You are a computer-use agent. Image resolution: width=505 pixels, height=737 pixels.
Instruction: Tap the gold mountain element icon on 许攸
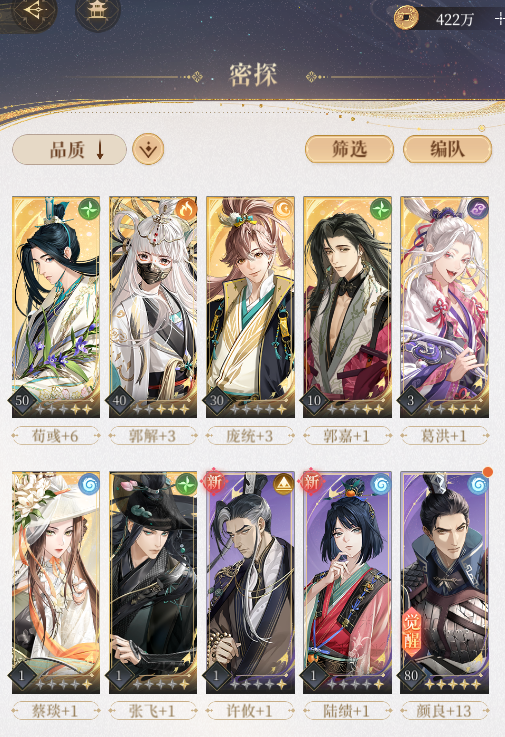[x=284, y=484]
